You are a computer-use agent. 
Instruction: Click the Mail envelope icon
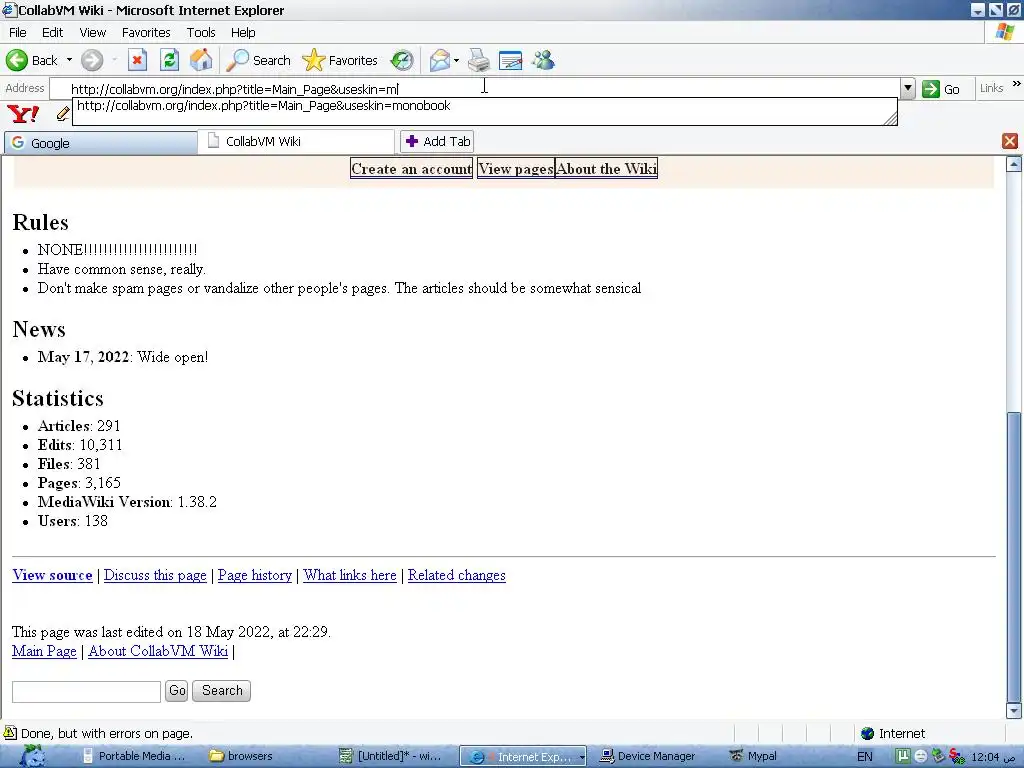pos(440,60)
